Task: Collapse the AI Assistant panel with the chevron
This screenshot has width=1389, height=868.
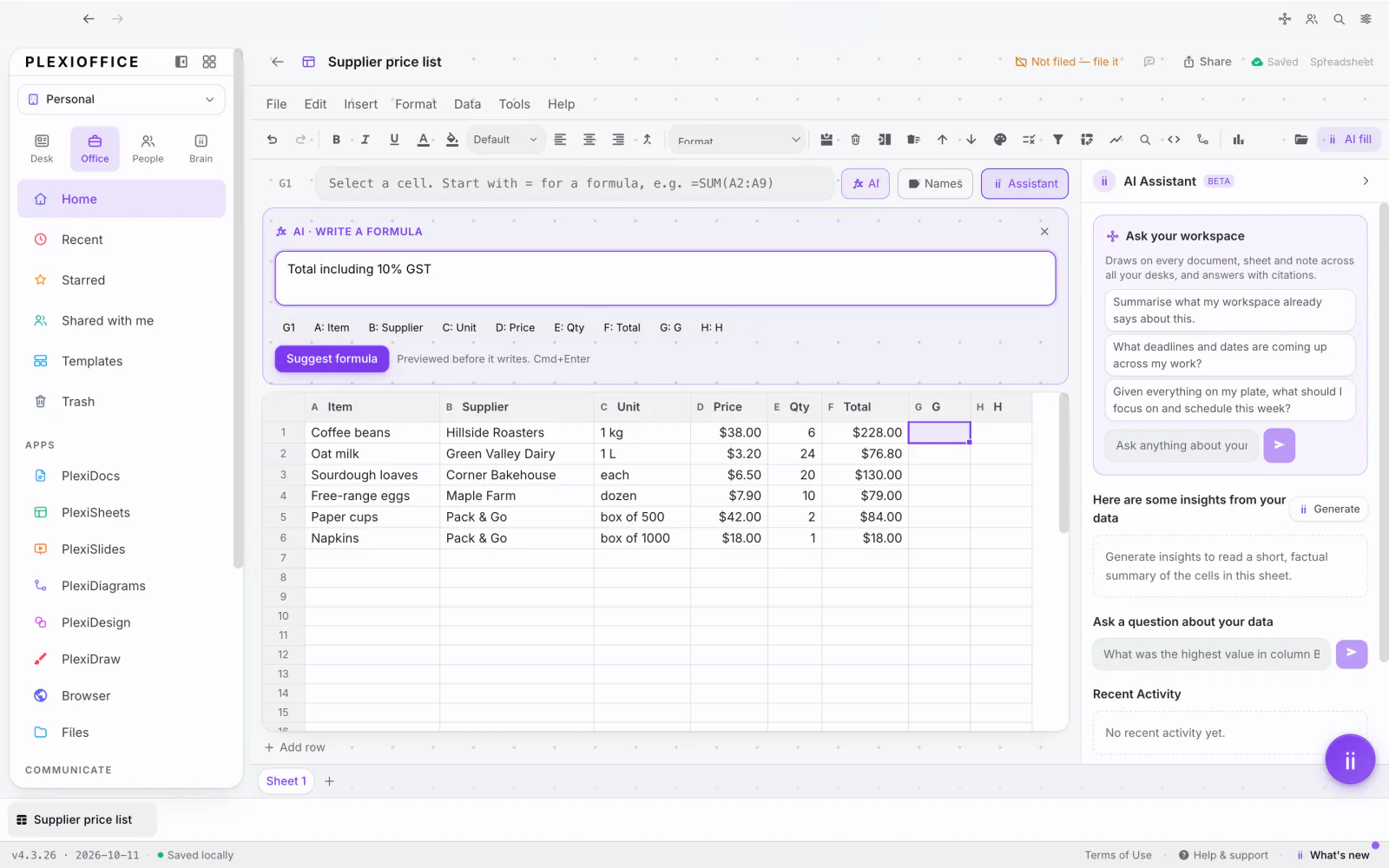Action: click(x=1366, y=181)
